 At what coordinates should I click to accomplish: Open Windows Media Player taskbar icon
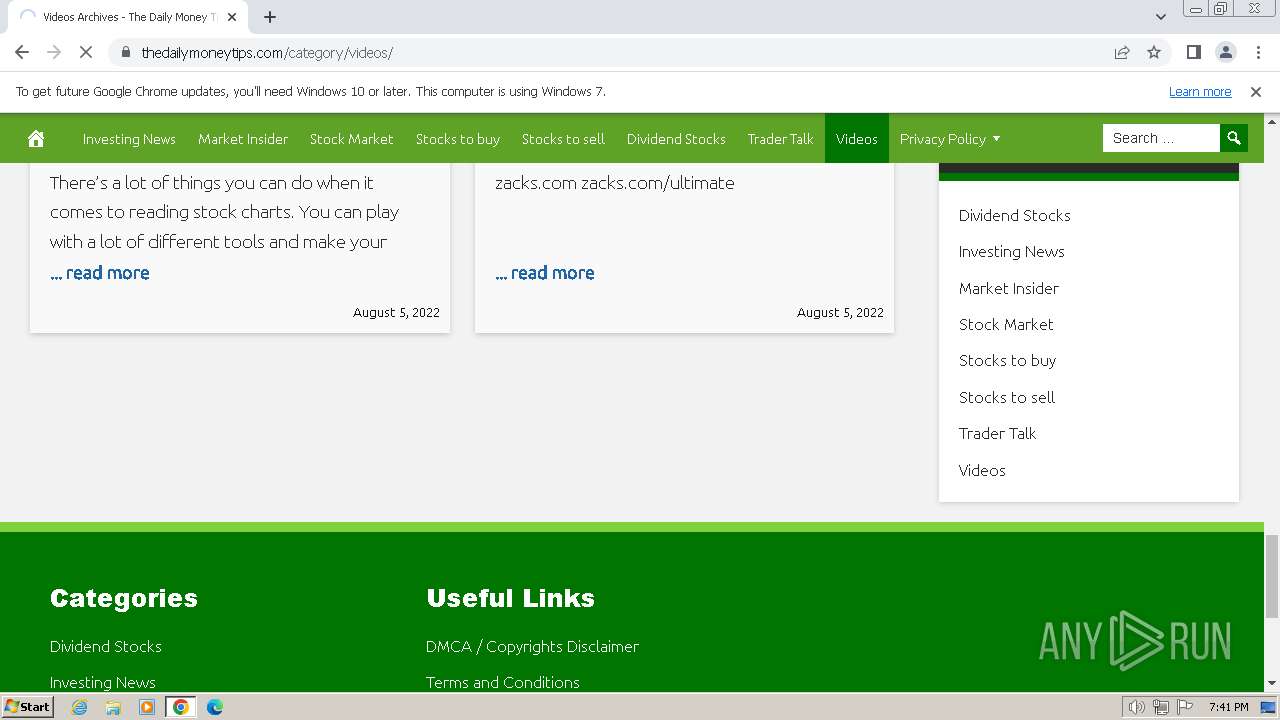click(x=147, y=707)
